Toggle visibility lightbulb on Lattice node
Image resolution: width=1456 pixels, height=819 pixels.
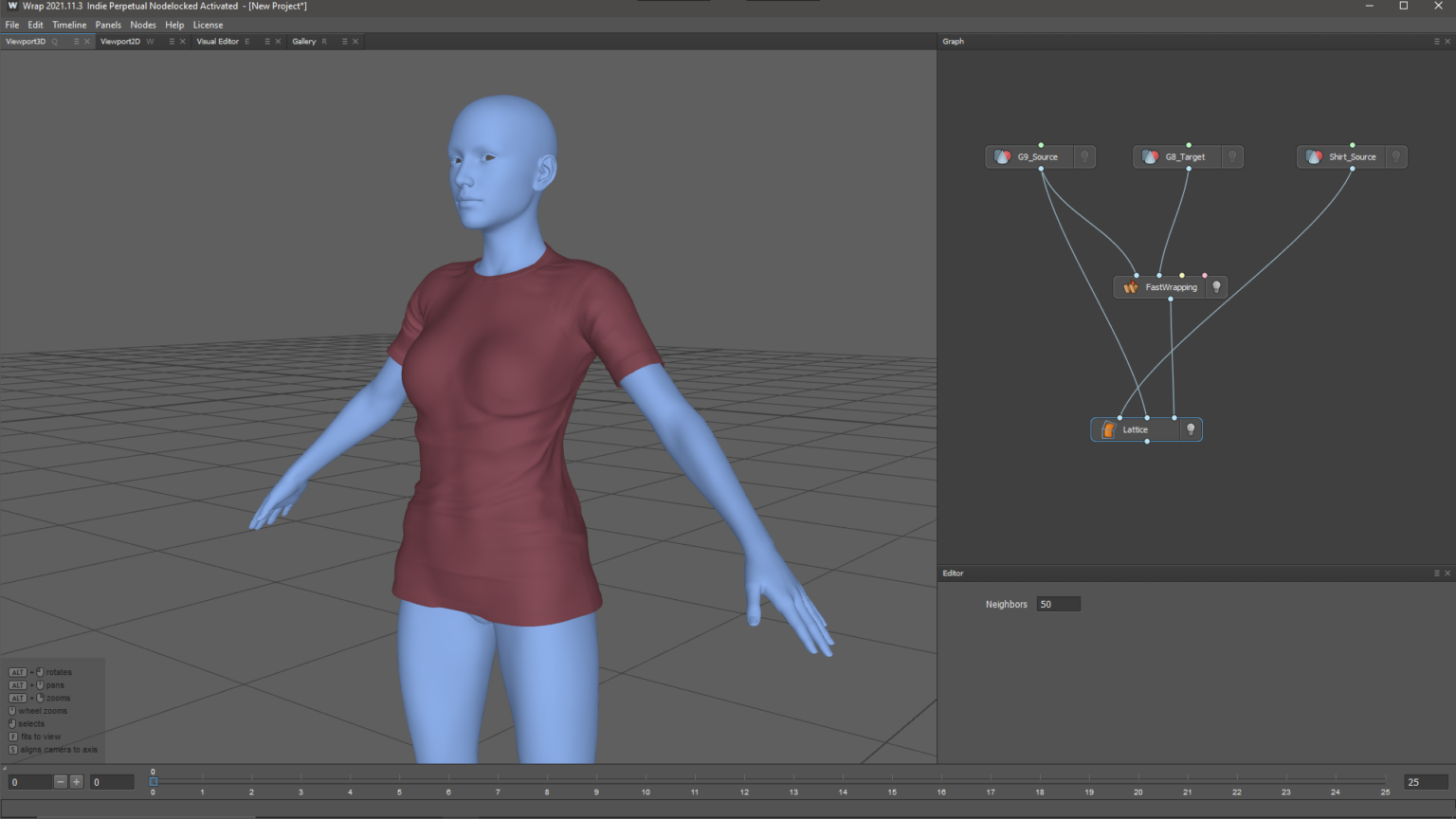[1191, 429]
